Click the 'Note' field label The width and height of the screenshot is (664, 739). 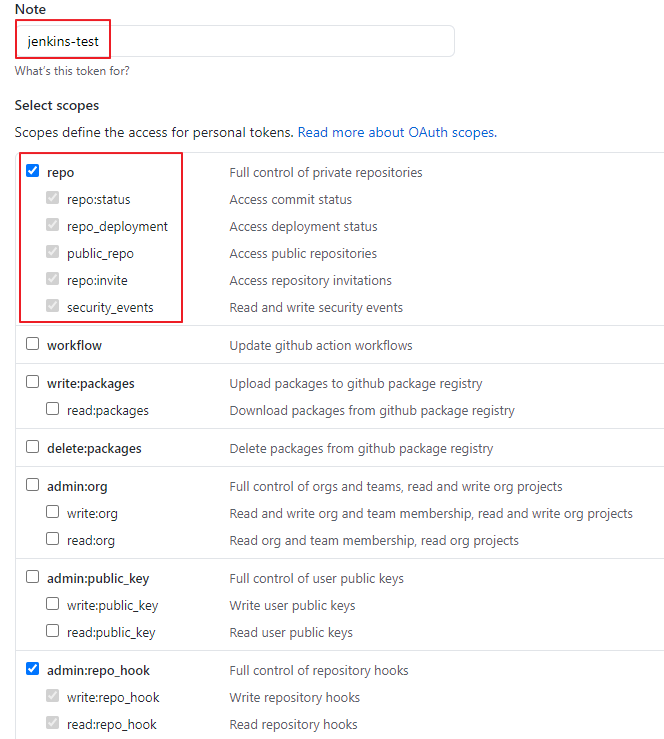coord(30,9)
